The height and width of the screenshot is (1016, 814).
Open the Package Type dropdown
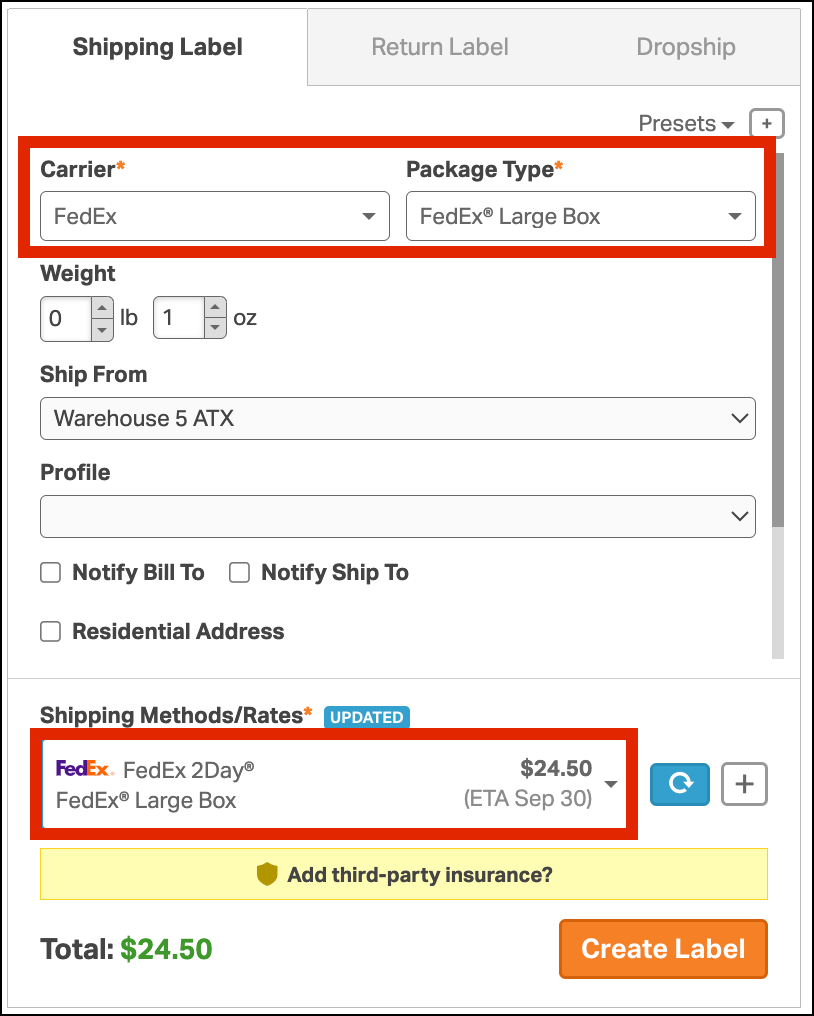580,216
